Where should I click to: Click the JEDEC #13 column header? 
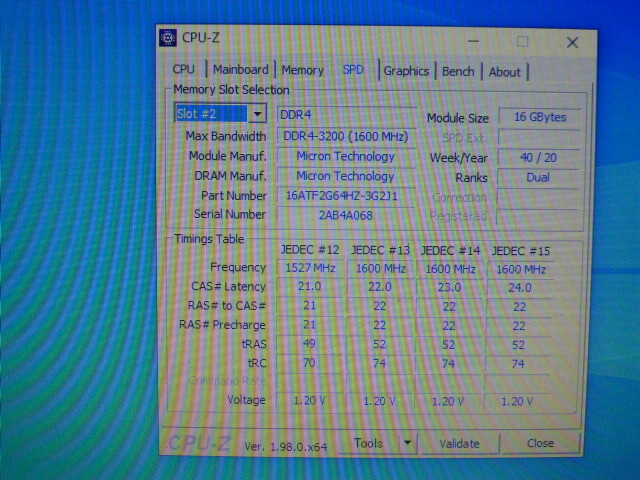pyautogui.click(x=380, y=250)
